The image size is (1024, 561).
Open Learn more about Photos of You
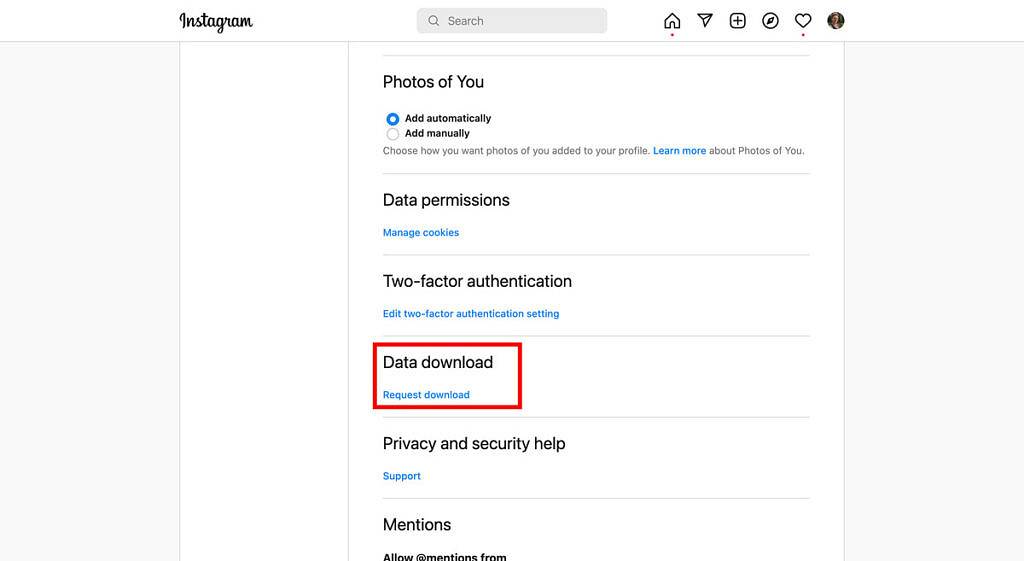click(x=680, y=151)
